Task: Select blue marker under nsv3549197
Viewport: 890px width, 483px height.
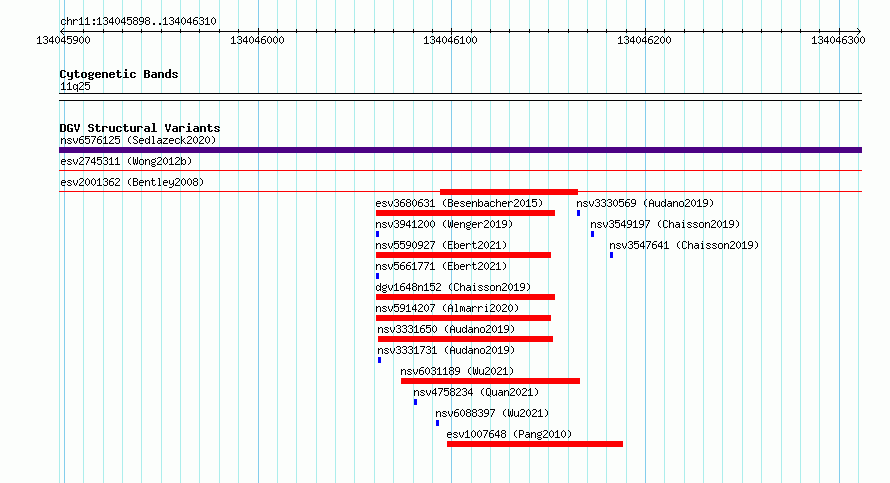Action: pyautogui.click(x=593, y=234)
